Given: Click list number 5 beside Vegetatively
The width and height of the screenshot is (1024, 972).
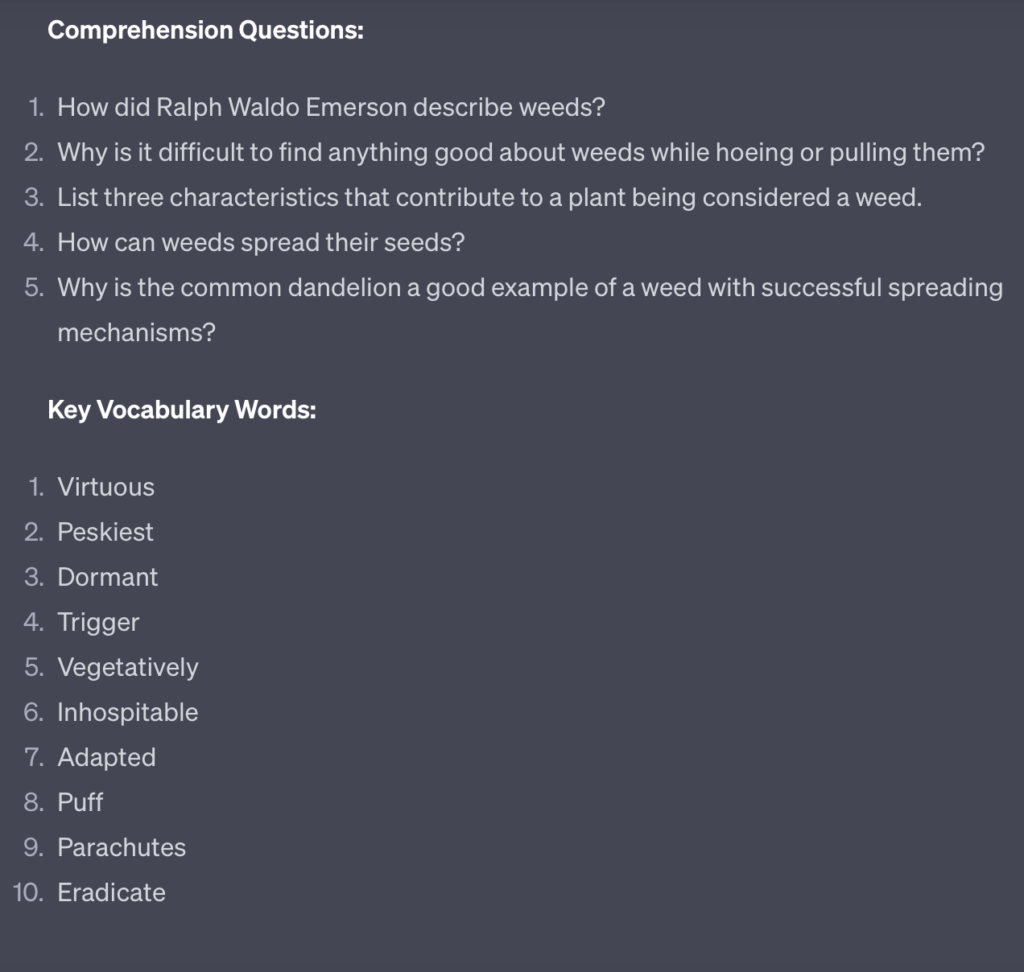Looking at the screenshot, I should coord(34,668).
